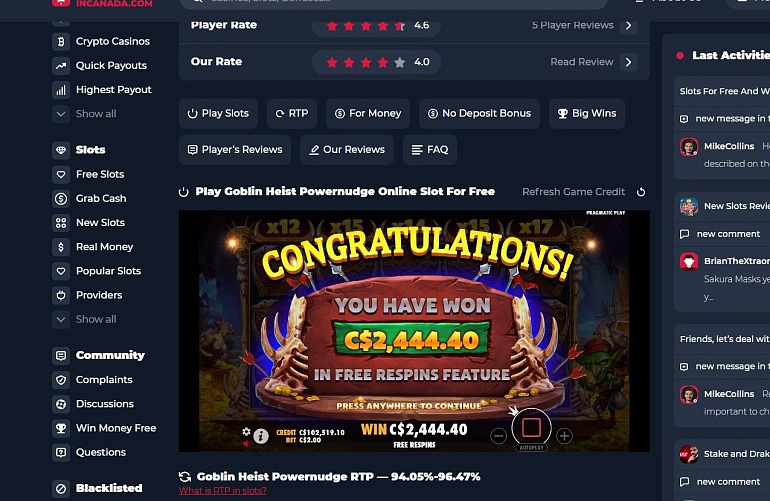
Task: Open the What is RTP in slots link
Action: pyautogui.click(x=222, y=491)
